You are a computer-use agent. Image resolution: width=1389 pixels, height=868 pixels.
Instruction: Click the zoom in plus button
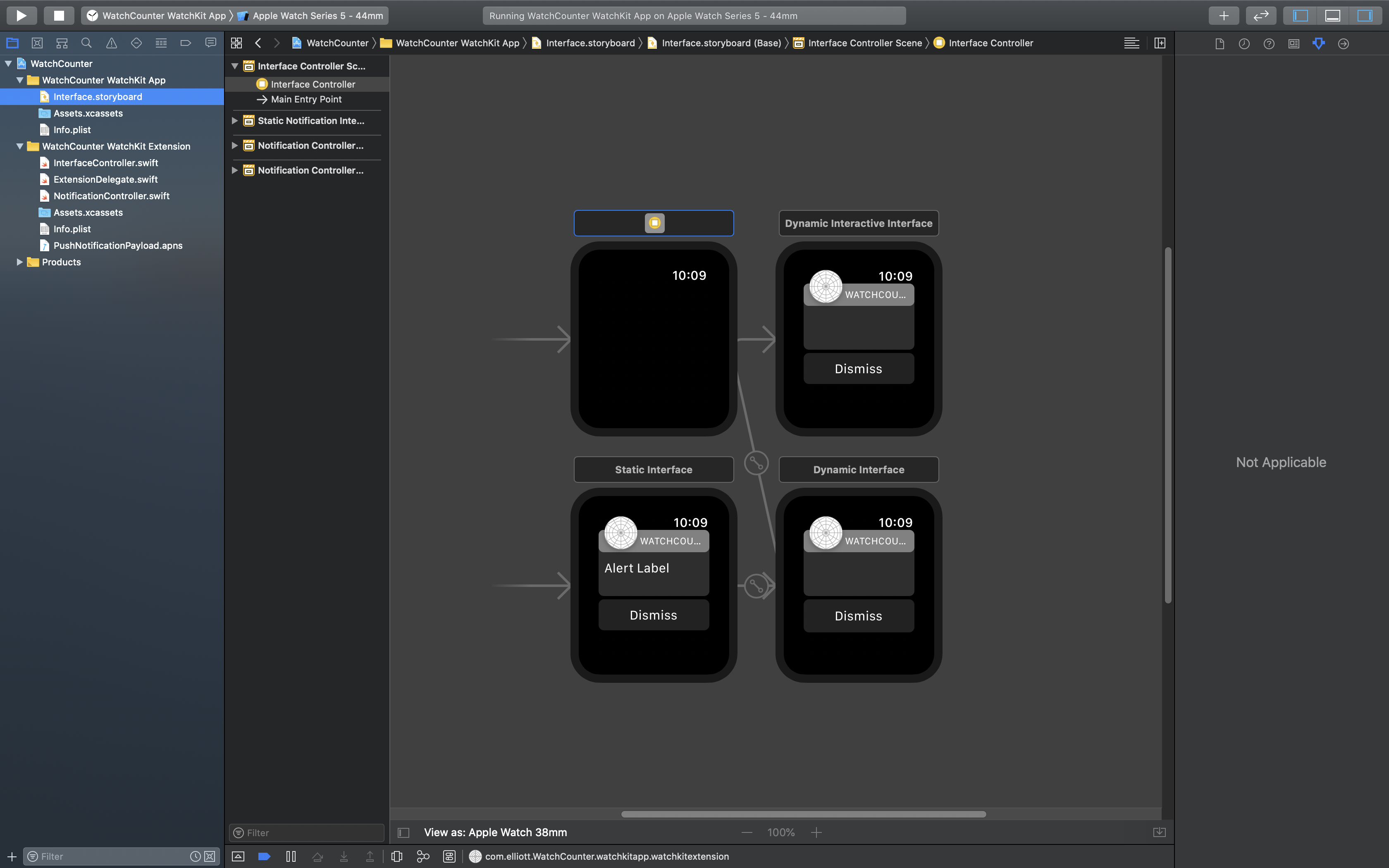coord(816,832)
